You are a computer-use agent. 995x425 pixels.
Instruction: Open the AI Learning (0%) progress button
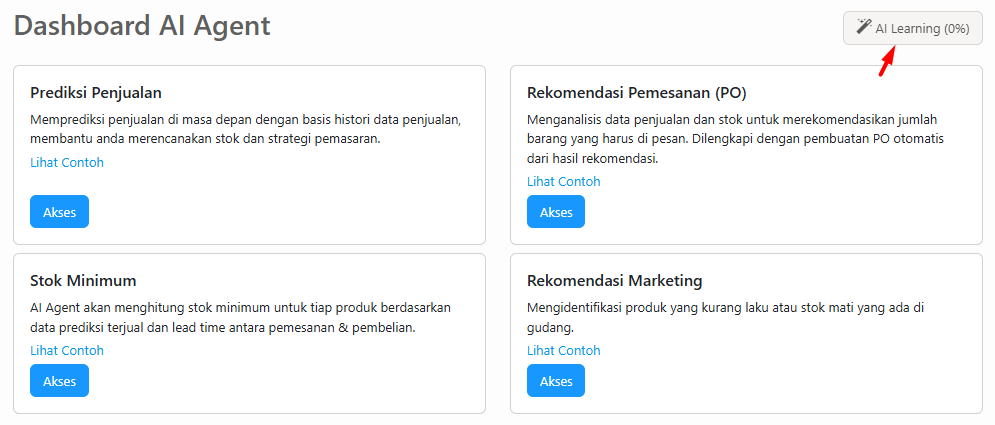pyautogui.click(x=912, y=28)
